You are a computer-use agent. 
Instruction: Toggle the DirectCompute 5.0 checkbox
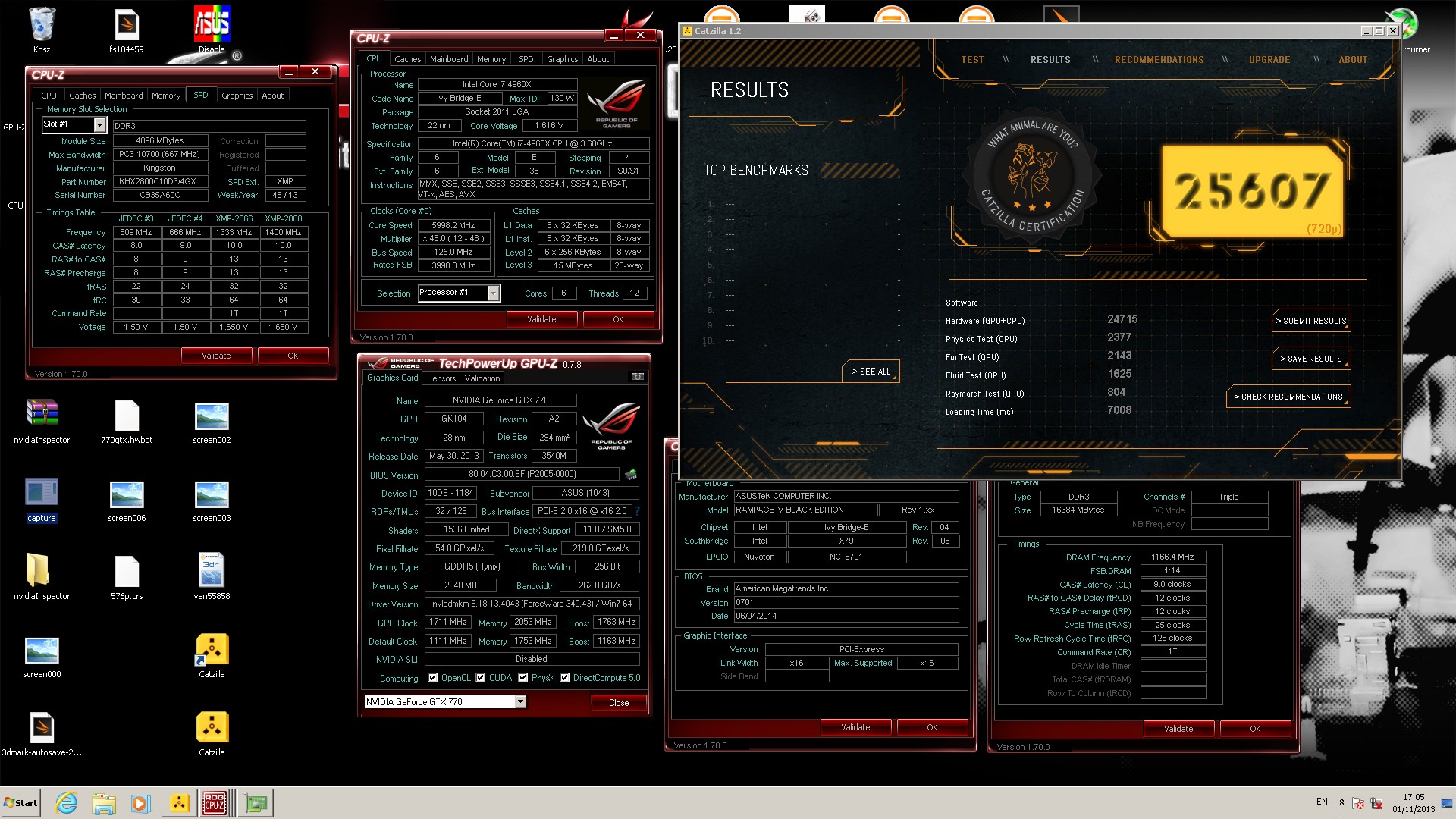565,678
